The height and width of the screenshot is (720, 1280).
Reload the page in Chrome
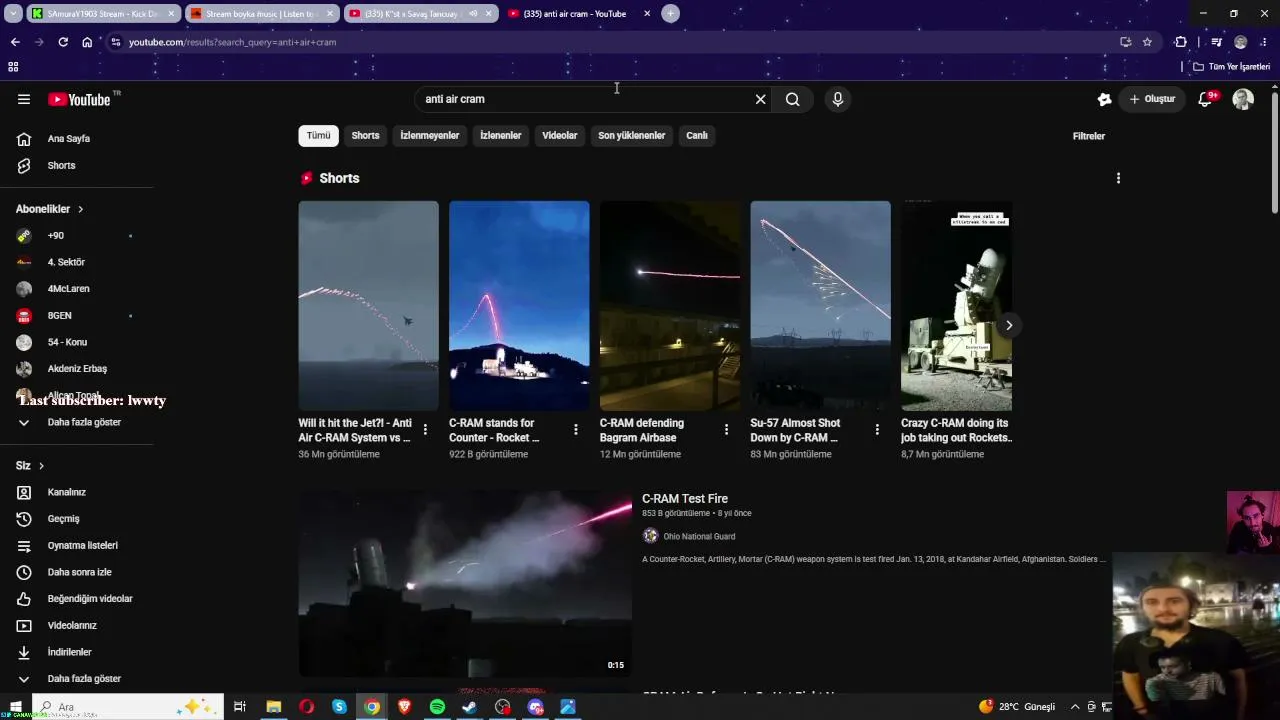tap(63, 42)
